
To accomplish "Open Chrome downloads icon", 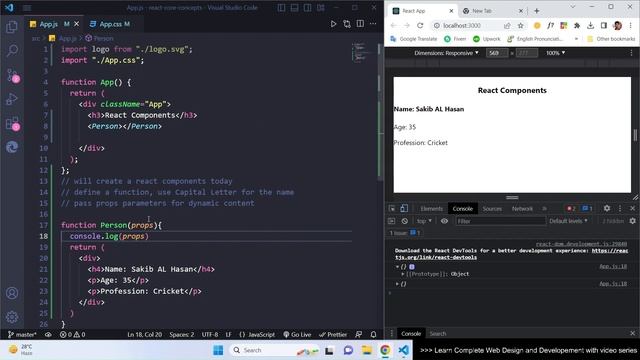I will point(590,25).
